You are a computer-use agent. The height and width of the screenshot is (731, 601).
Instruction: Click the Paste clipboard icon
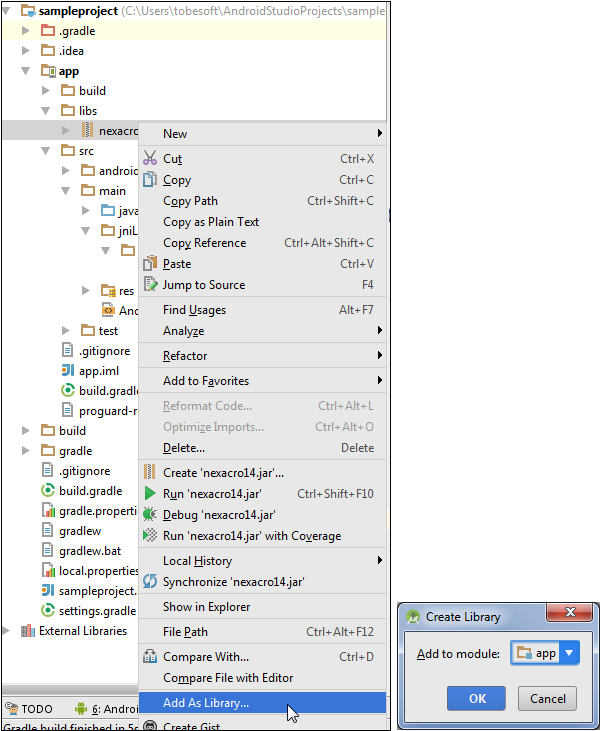(x=150, y=263)
